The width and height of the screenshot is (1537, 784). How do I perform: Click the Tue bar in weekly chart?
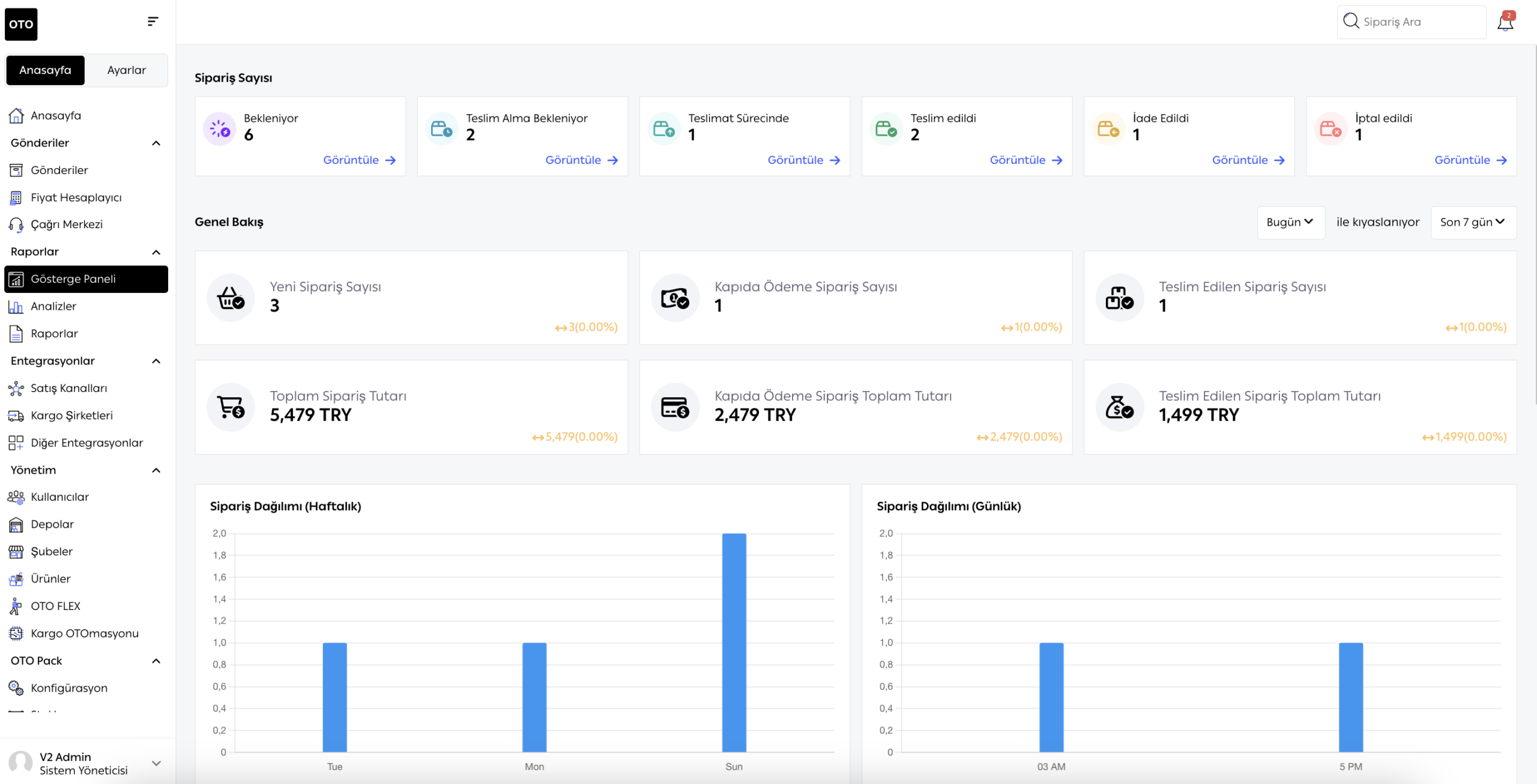tap(334, 697)
